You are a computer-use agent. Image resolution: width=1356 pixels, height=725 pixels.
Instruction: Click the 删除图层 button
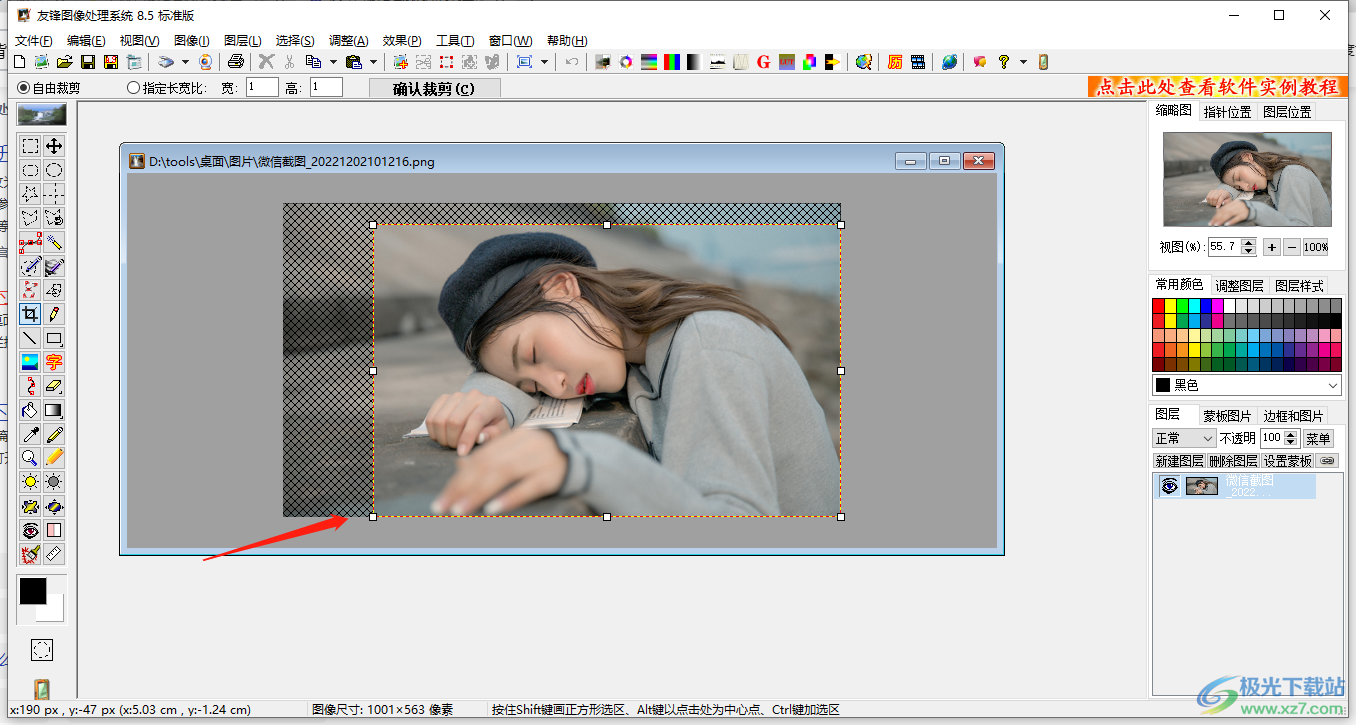tap(1232, 461)
